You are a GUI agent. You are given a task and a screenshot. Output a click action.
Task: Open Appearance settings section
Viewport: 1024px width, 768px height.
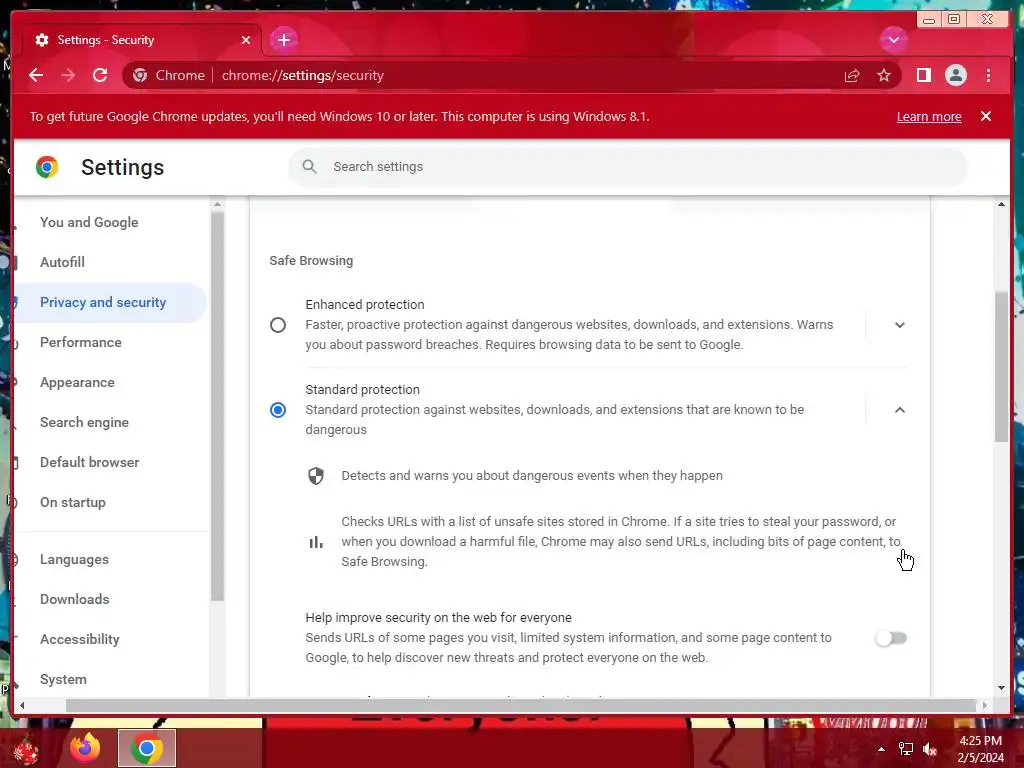tap(77, 382)
